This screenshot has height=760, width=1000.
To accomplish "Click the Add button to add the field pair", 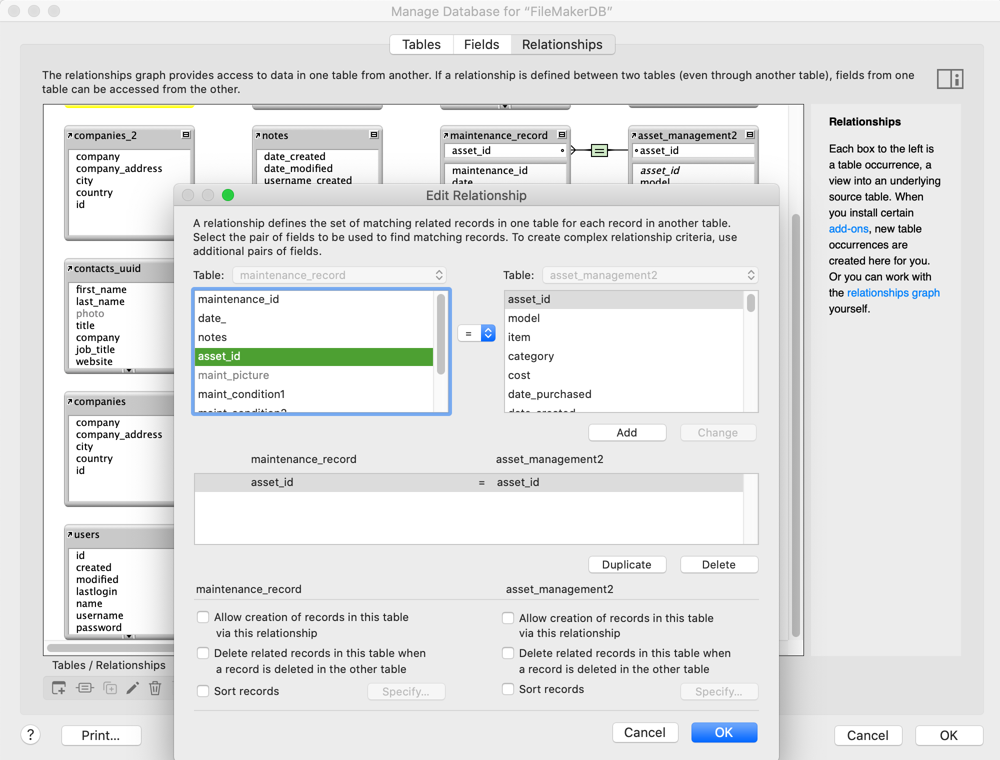I will click(627, 432).
